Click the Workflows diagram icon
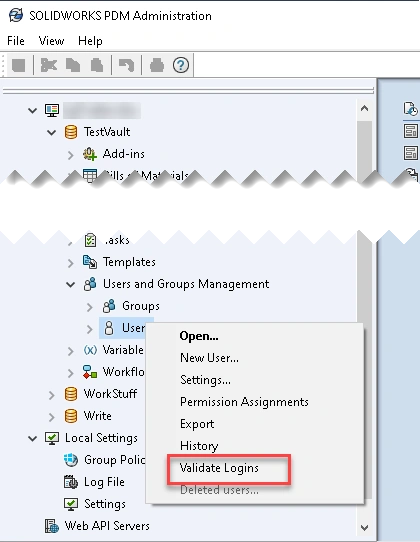420x542 pixels. 90,372
